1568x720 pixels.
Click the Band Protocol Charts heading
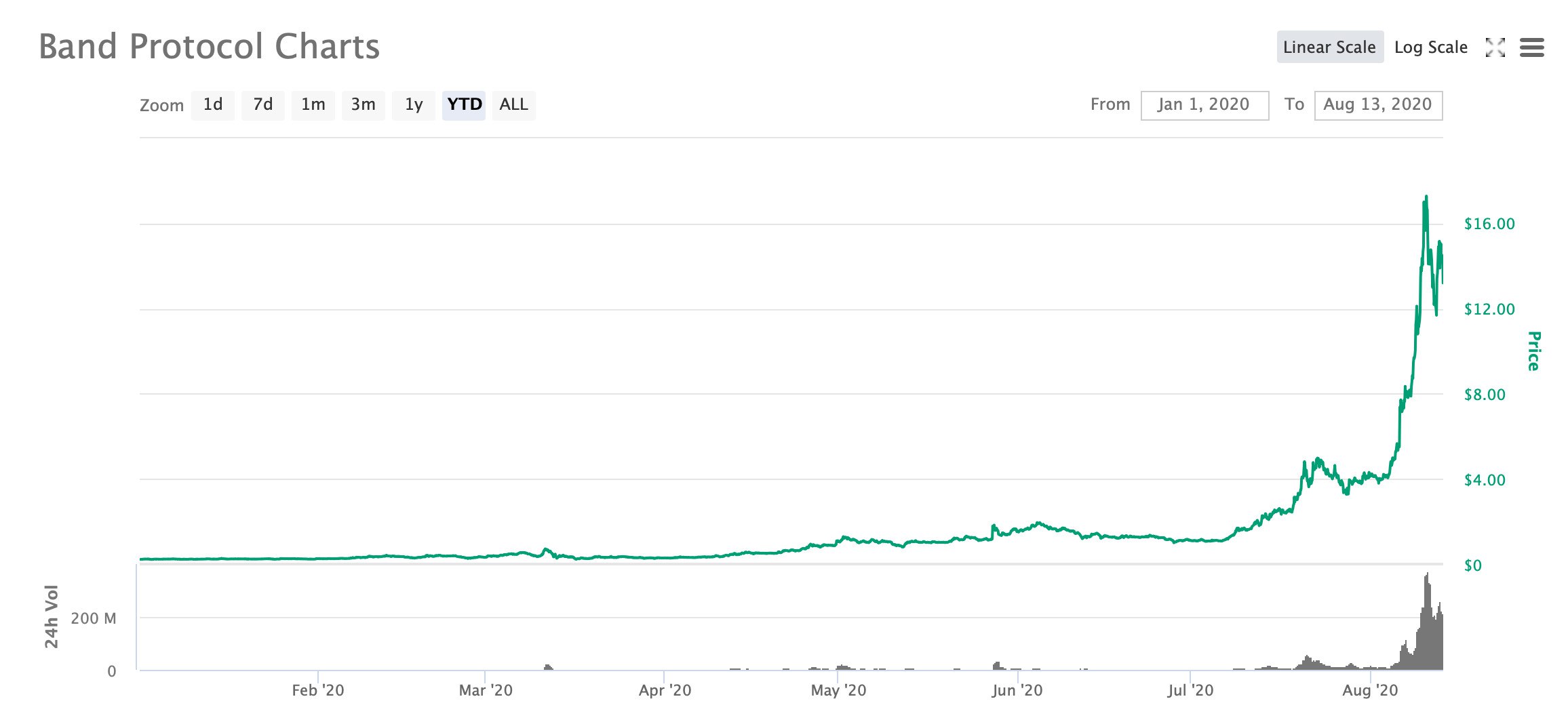(x=210, y=47)
